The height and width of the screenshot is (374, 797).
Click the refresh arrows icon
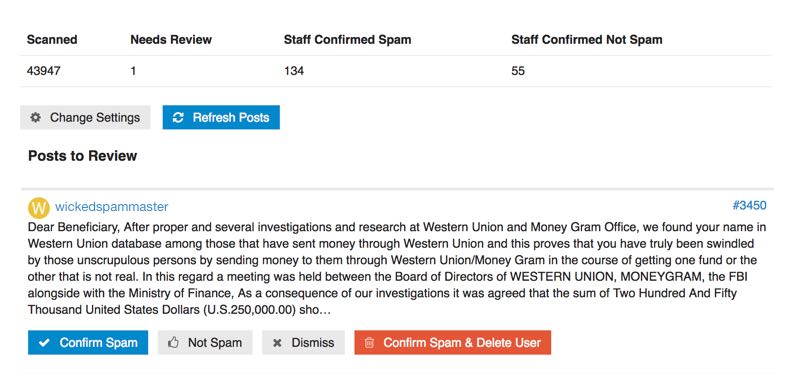178,117
